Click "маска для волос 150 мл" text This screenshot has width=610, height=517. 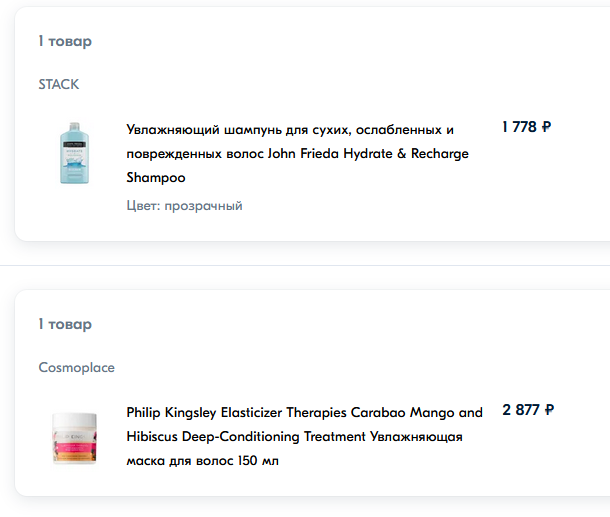(x=203, y=462)
